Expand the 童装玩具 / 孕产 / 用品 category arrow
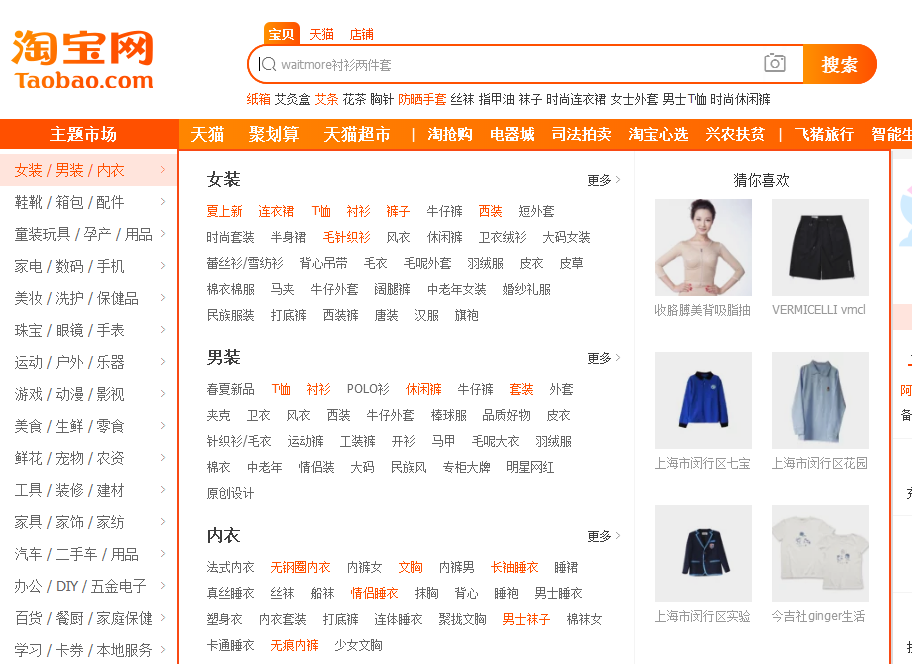 pos(163,234)
